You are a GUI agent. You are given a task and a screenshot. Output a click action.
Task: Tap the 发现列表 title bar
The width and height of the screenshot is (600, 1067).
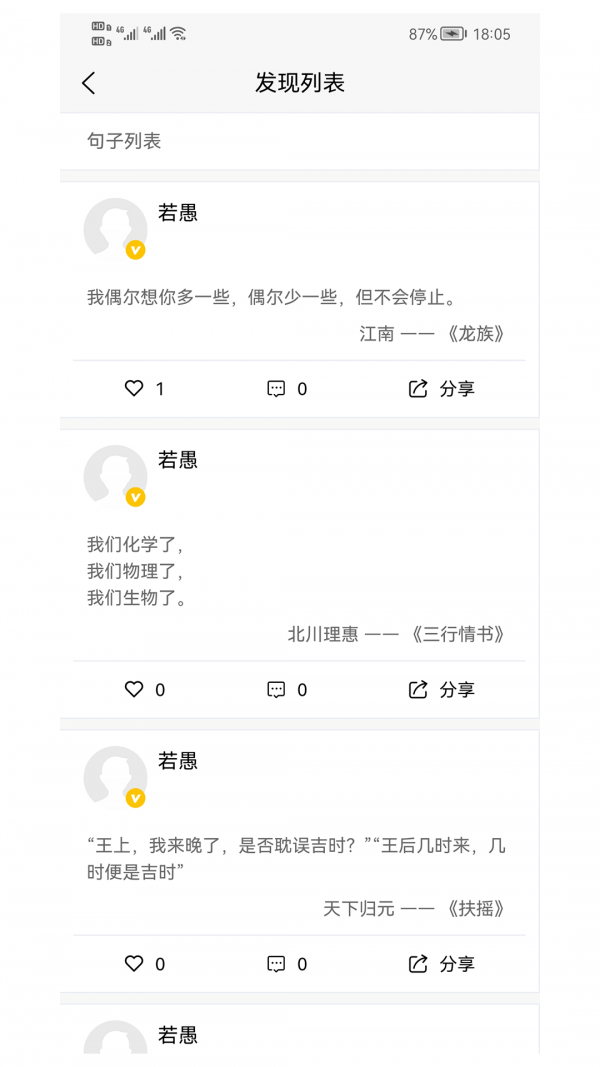tap(300, 83)
